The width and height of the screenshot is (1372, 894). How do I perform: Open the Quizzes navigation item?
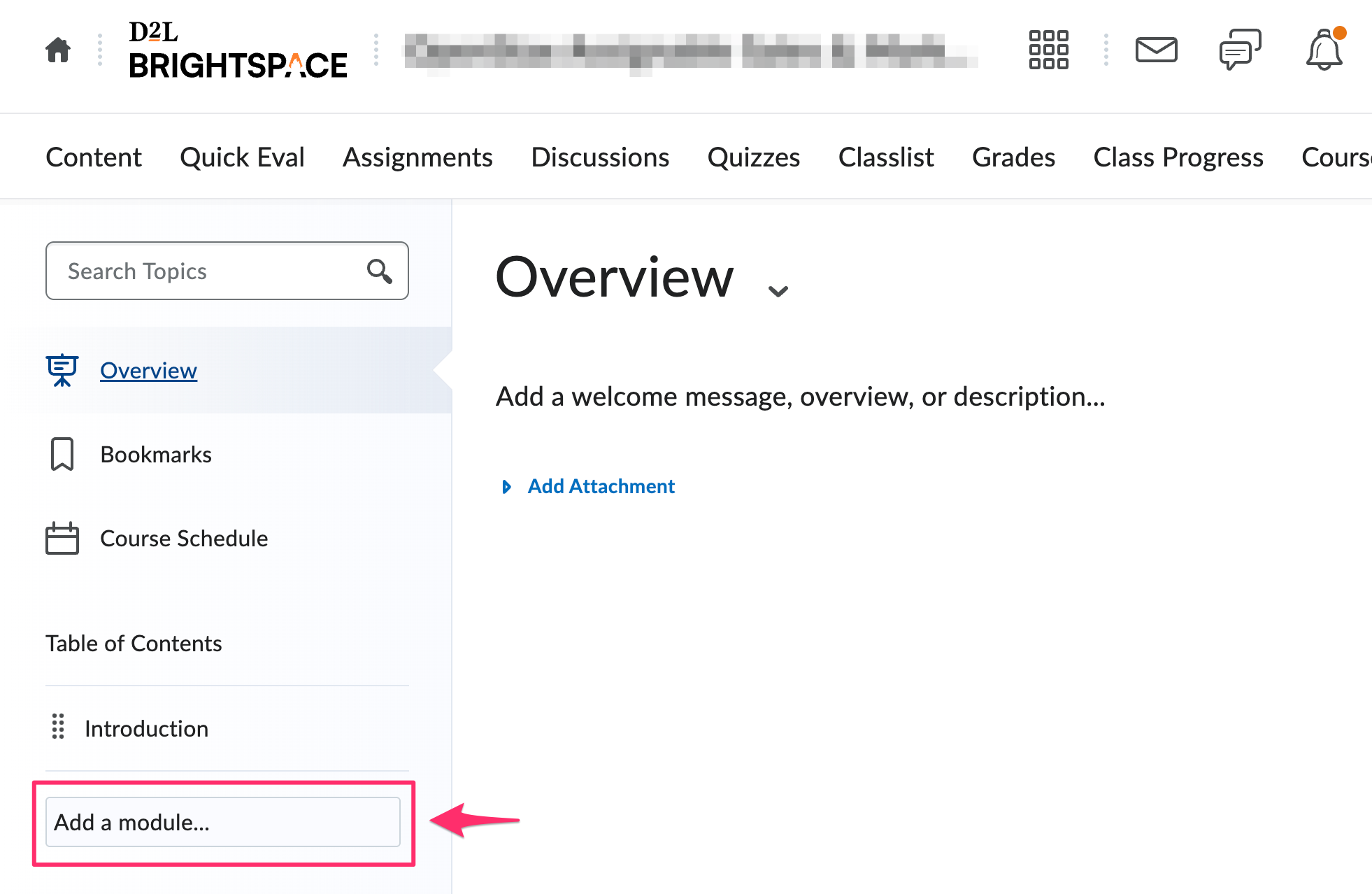(754, 157)
